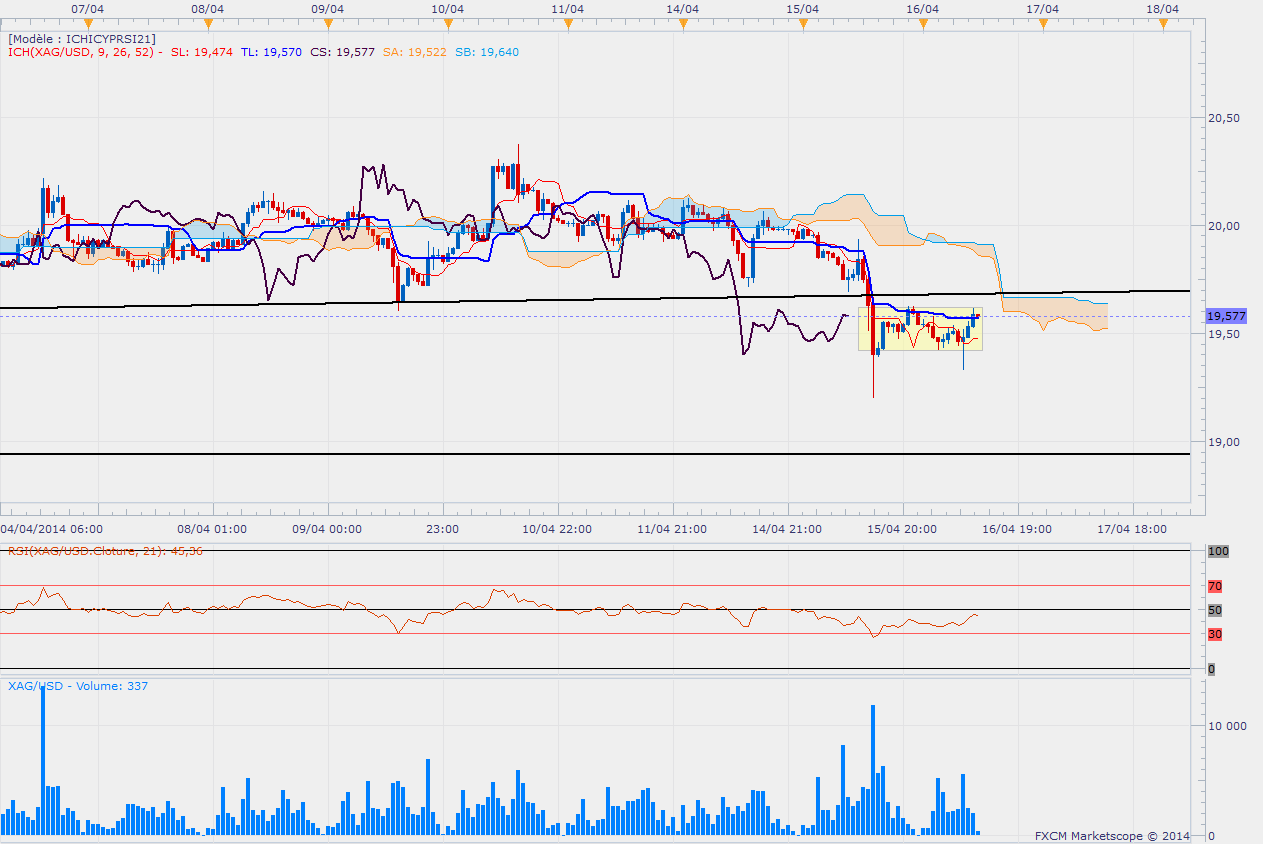The image size is (1263, 844).
Task: Select the 10/04 orange triangle marker
Action: [x=447, y=22]
